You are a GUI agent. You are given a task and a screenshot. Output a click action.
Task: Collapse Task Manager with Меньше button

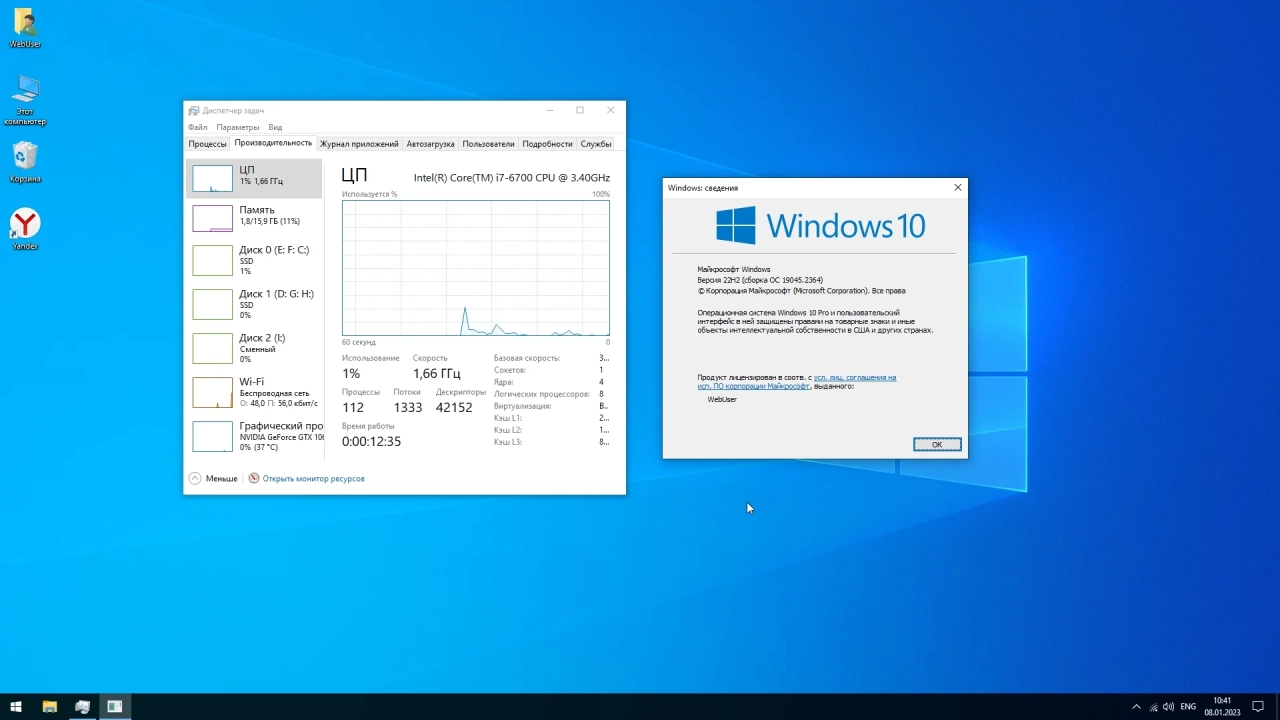[214, 478]
